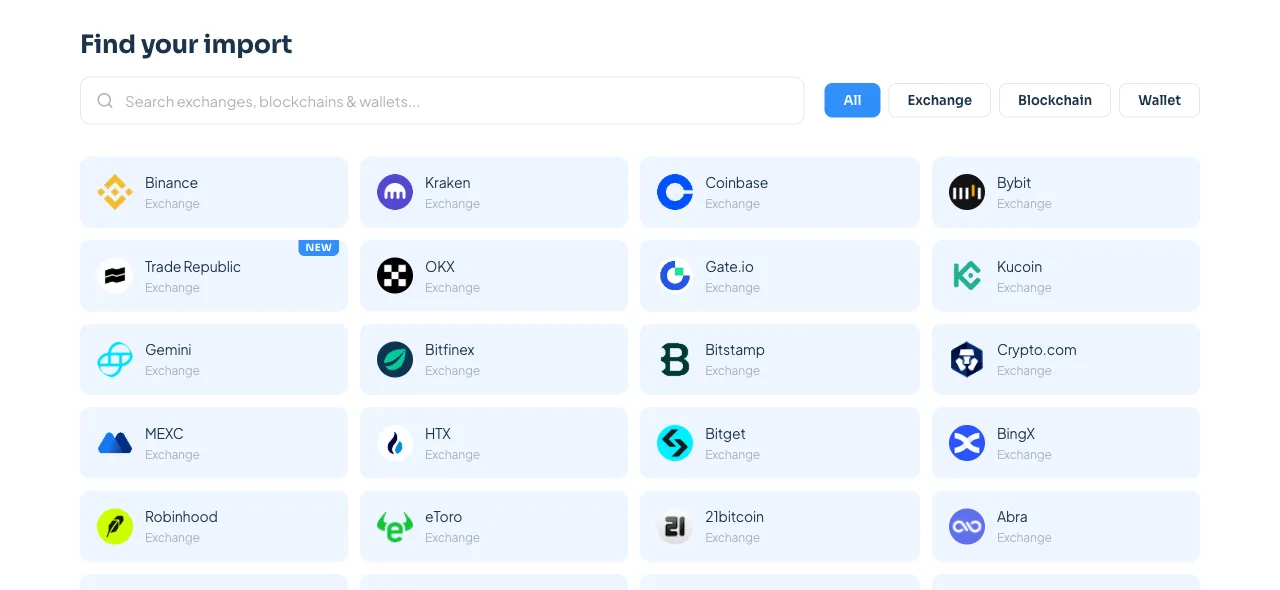Click the Gemini logo icon
This screenshot has height=590, width=1280.
click(x=115, y=359)
